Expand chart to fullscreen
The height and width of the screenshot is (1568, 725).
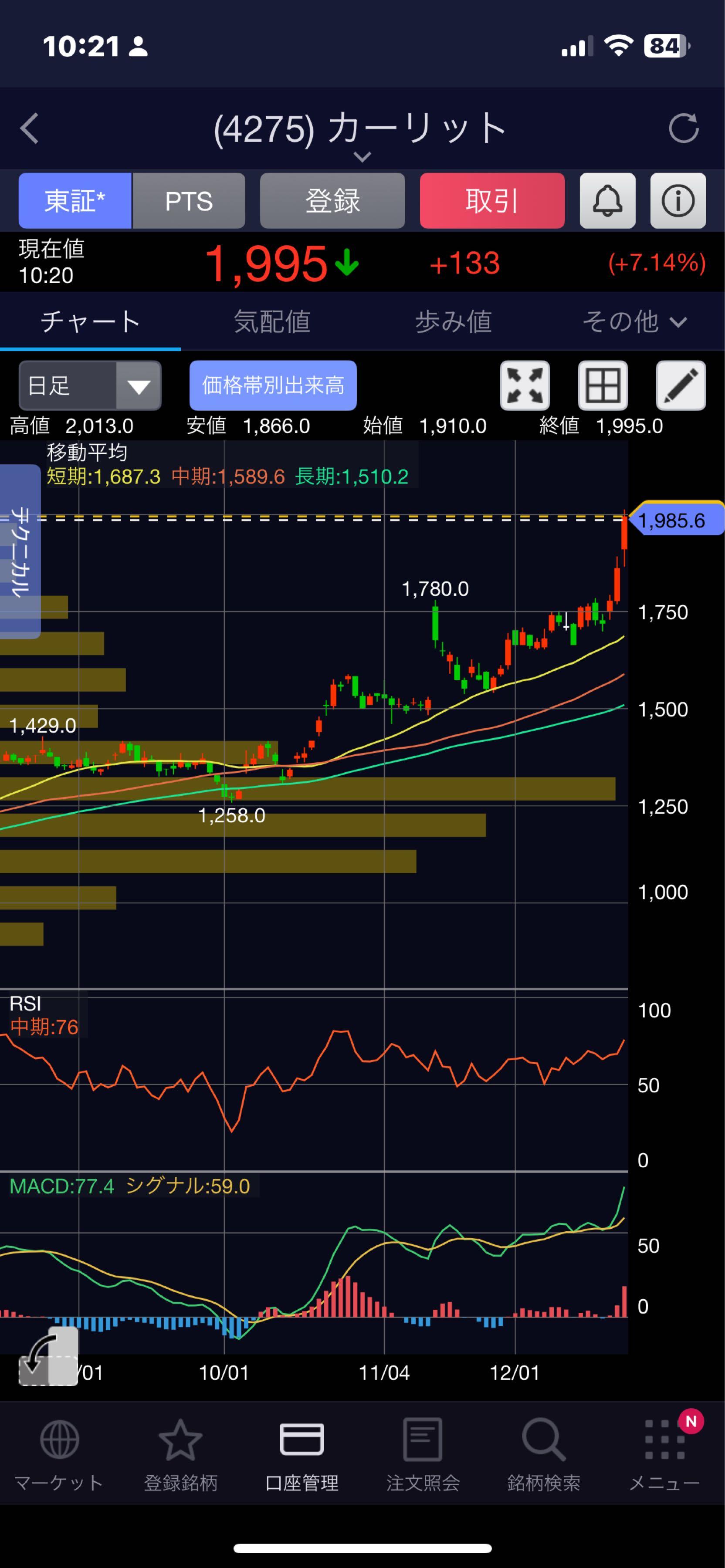[525, 386]
